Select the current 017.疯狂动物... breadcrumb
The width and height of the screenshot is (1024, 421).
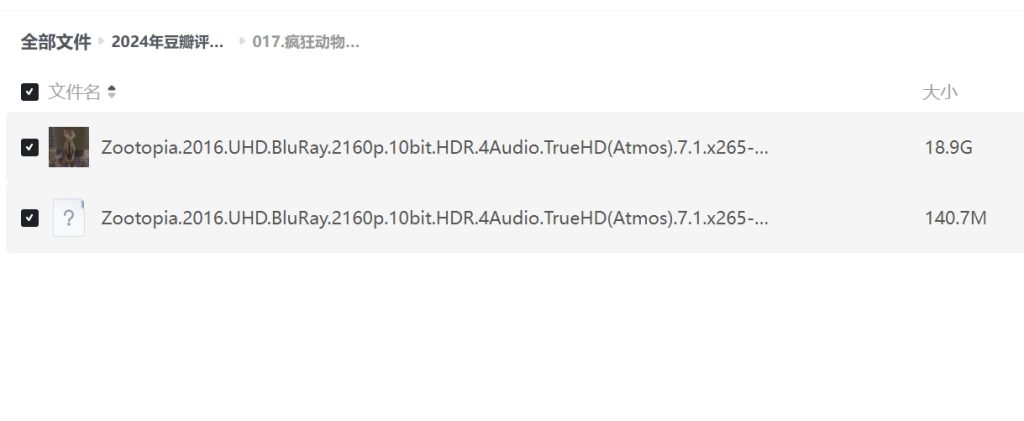pyautogui.click(x=306, y=42)
